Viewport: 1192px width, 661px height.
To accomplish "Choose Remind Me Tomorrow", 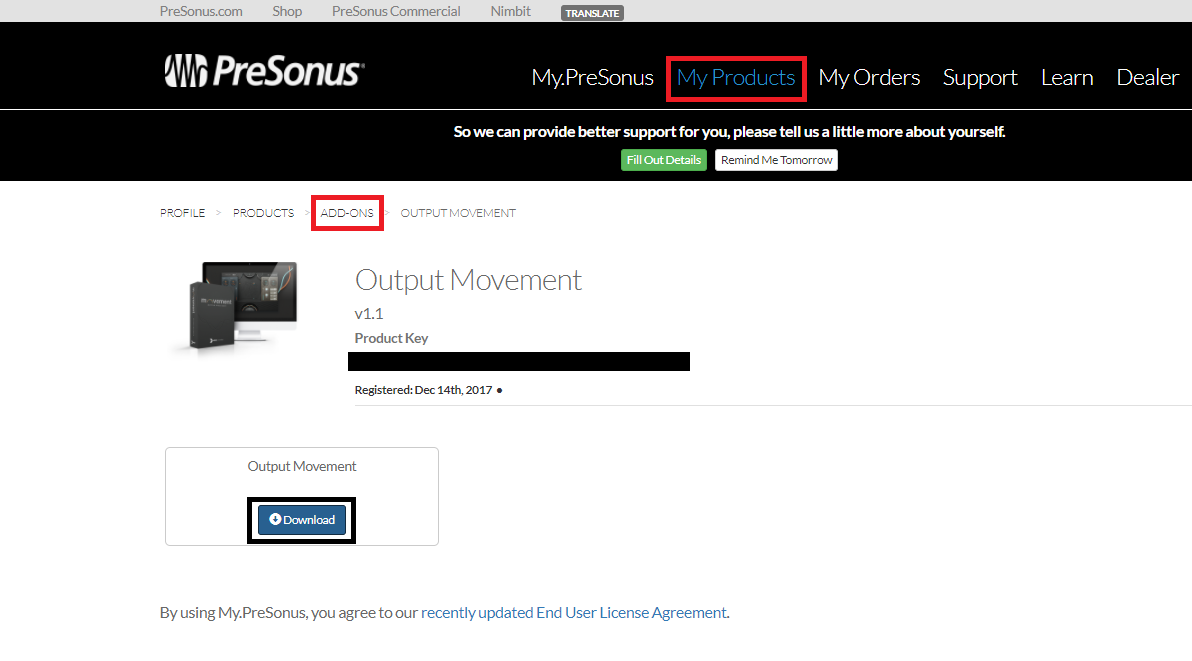I will [776, 160].
